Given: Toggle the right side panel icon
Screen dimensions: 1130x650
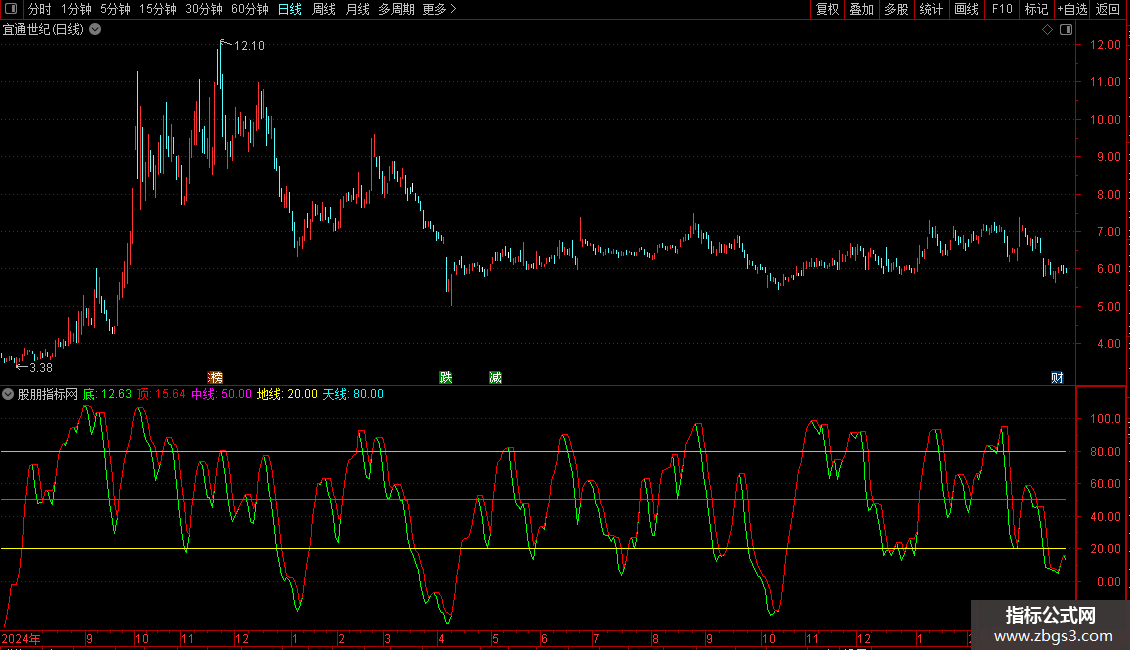Looking at the screenshot, I should point(1067,30).
